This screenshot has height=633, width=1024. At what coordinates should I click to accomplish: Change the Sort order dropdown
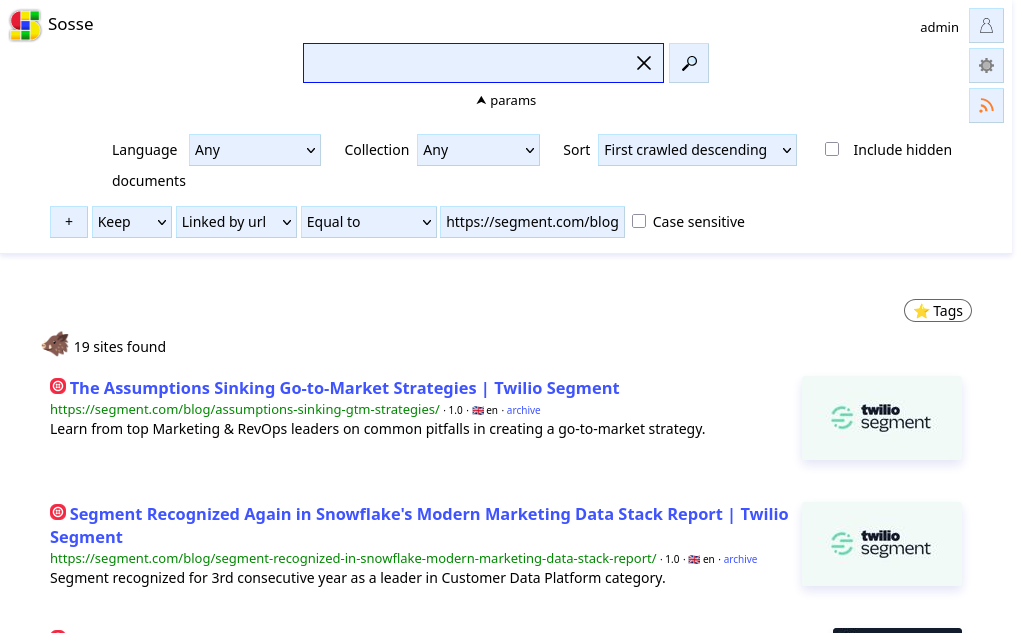[697, 150]
